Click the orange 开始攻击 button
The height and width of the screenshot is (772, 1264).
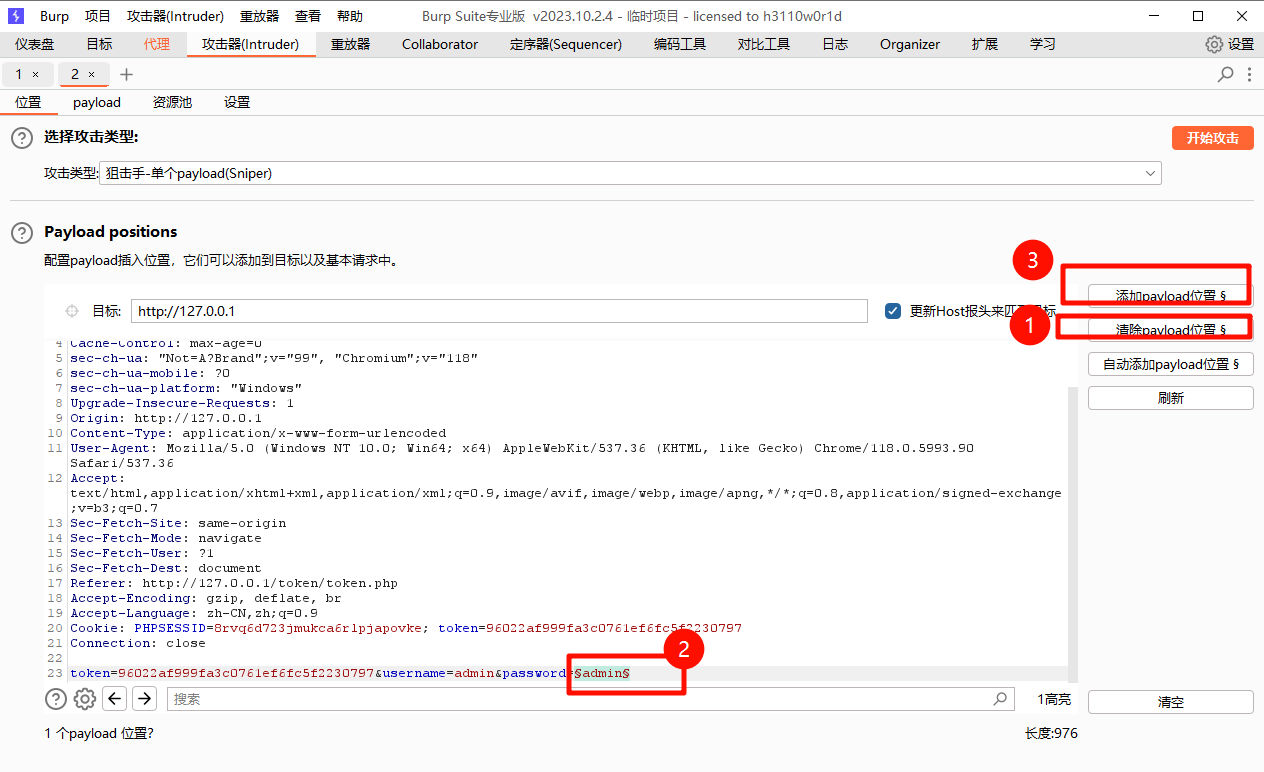pos(1213,138)
